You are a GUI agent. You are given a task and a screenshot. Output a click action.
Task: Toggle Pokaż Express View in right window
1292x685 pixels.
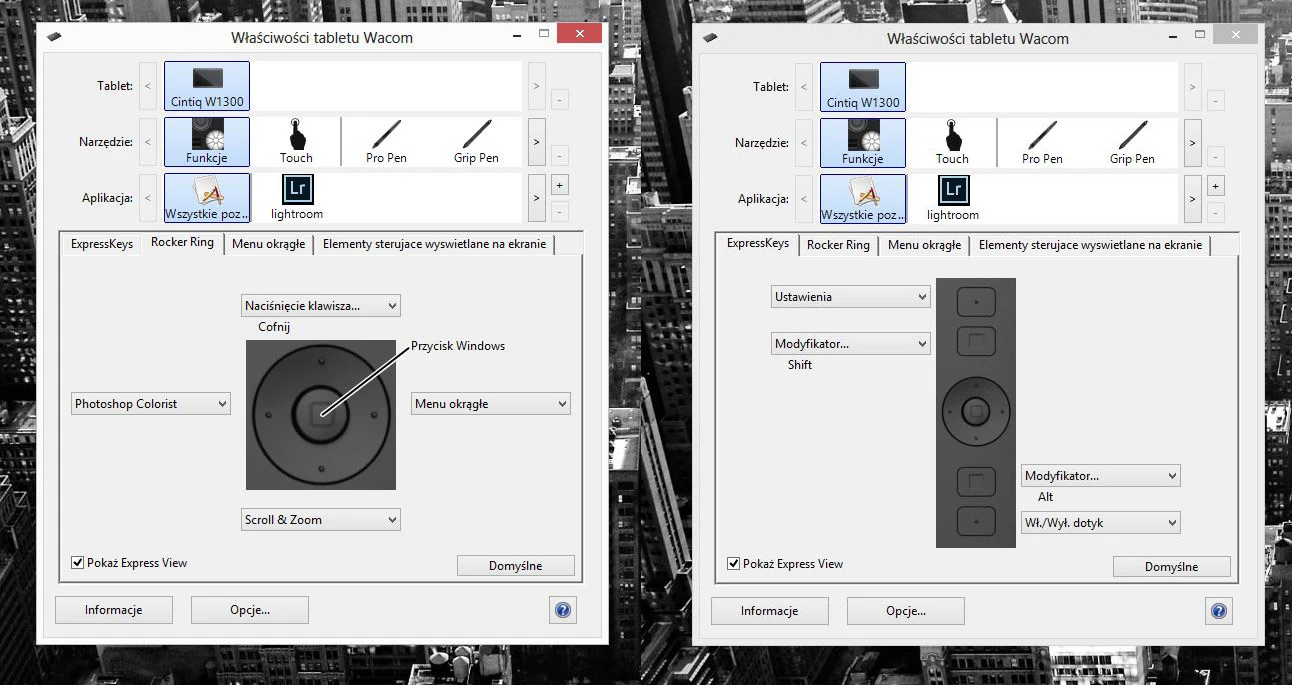point(733,563)
